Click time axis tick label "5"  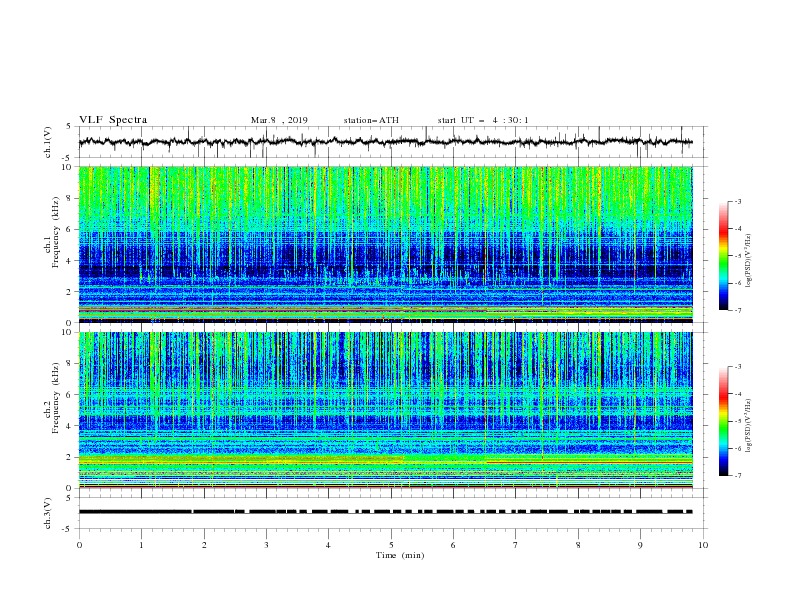point(391,545)
